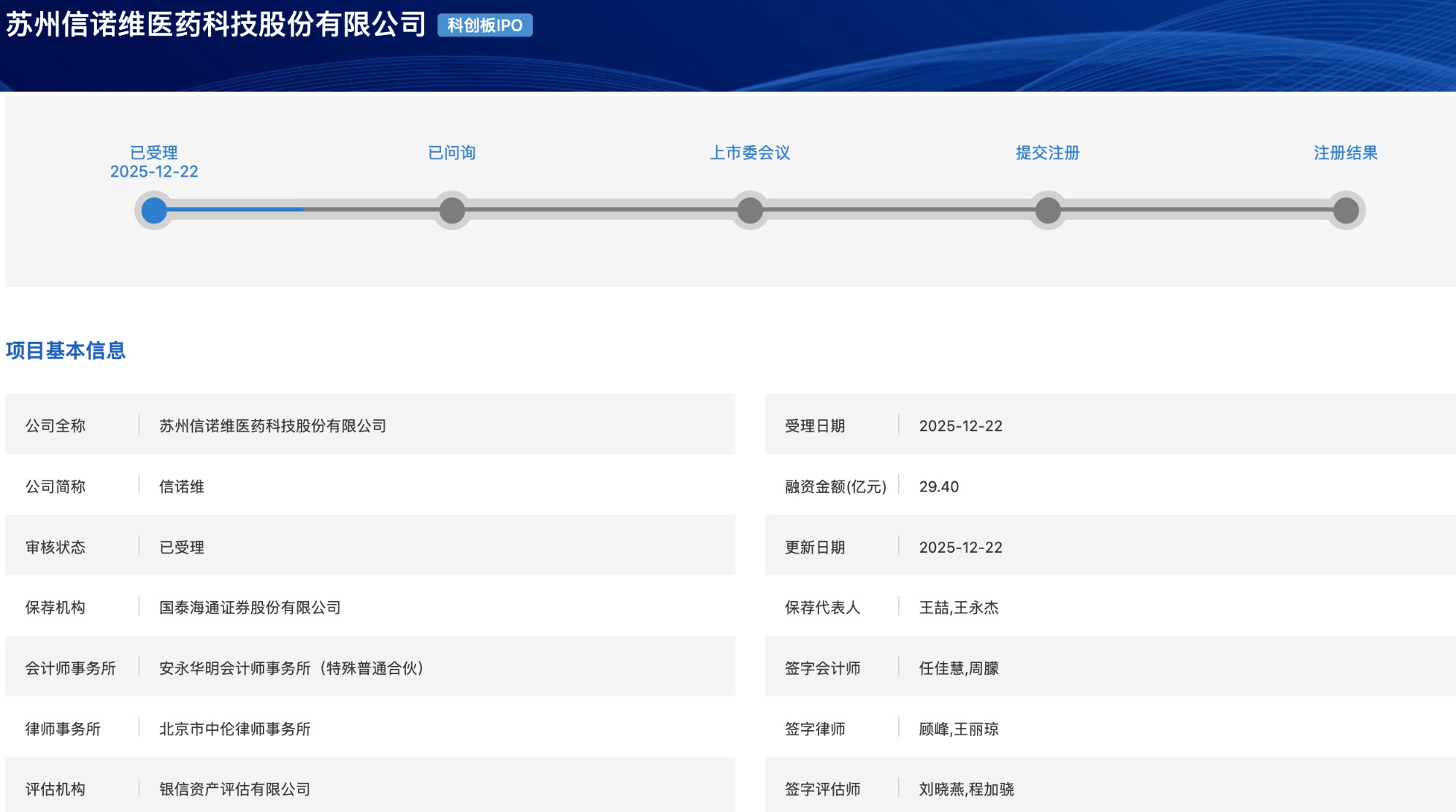Select the 提交注册 stage label
Viewport: 1456px width, 812px height.
(1048, 153)
